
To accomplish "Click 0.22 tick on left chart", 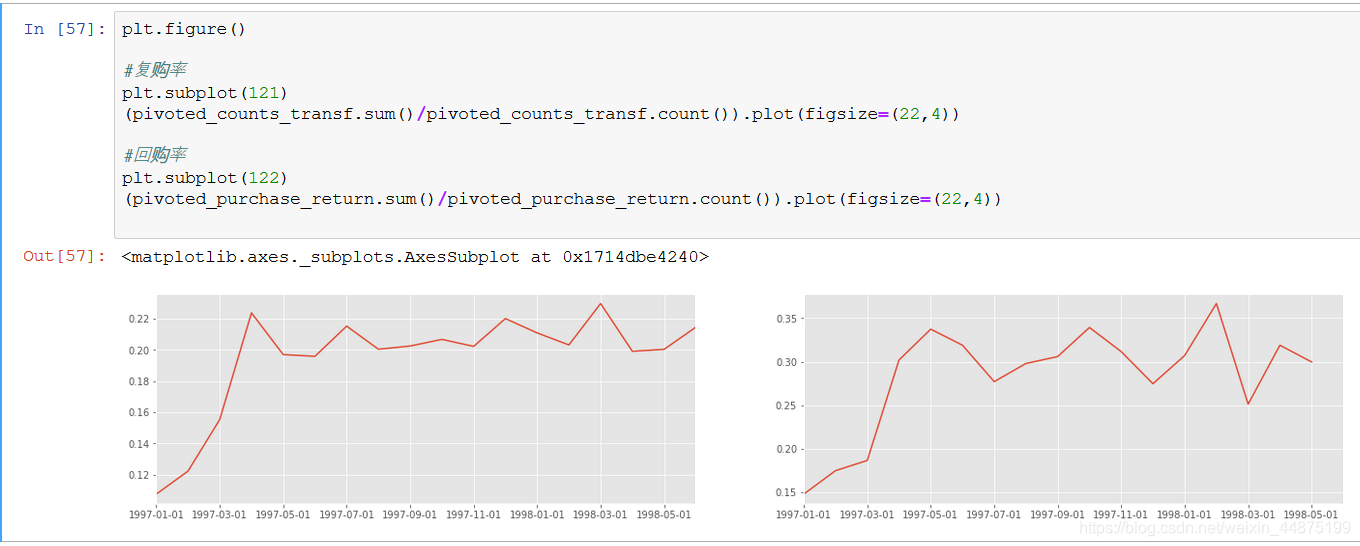I will (x=138, y=319).
